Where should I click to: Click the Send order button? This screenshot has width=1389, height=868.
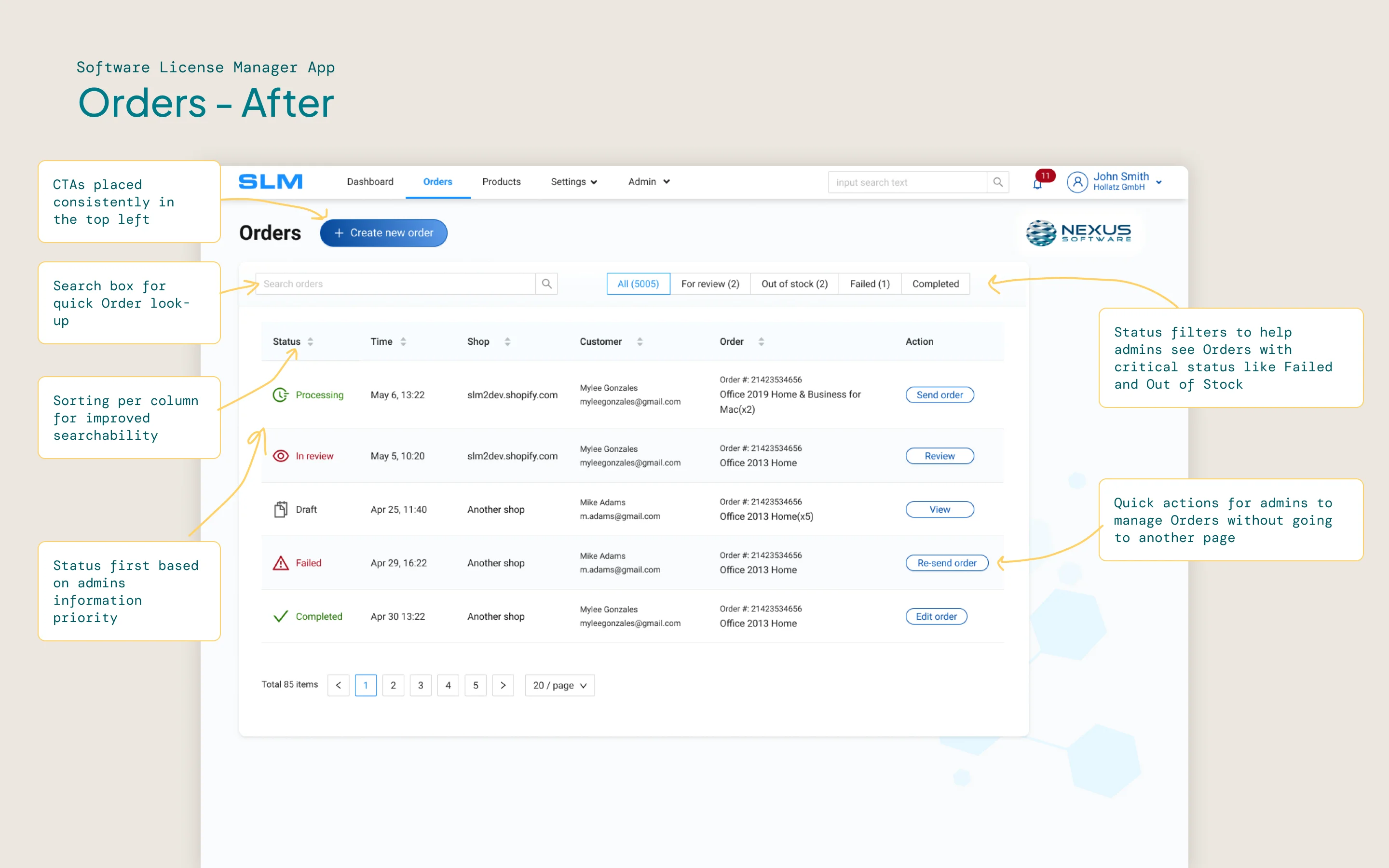click(x=940, y=395)
